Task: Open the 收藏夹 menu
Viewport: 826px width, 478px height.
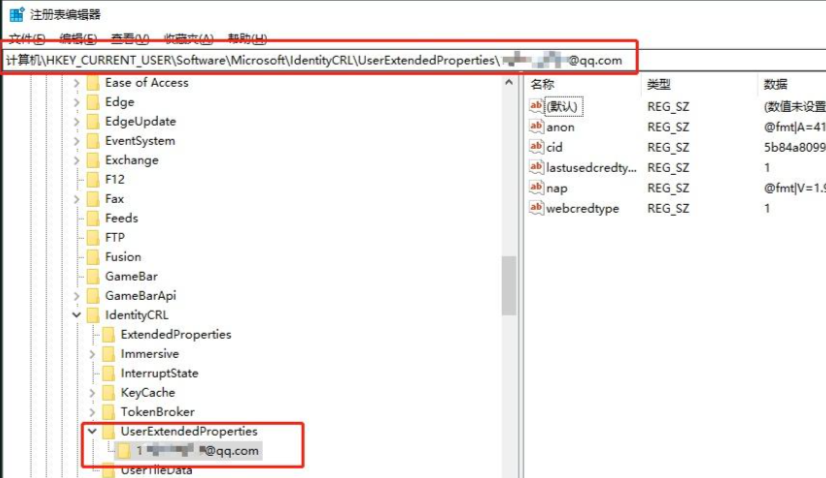Action: [188, 38]
